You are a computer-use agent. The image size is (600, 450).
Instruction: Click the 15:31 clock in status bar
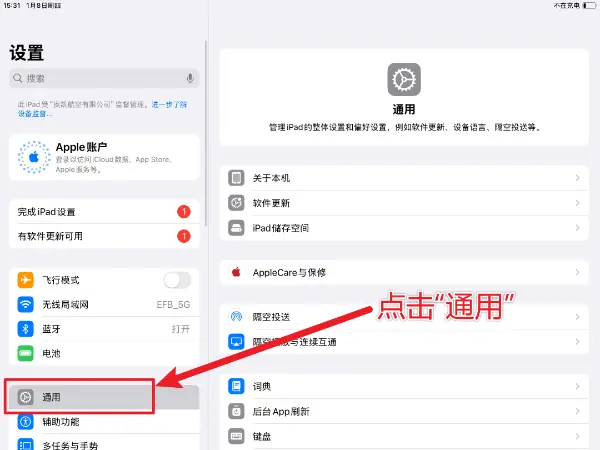tap(11, 5)
